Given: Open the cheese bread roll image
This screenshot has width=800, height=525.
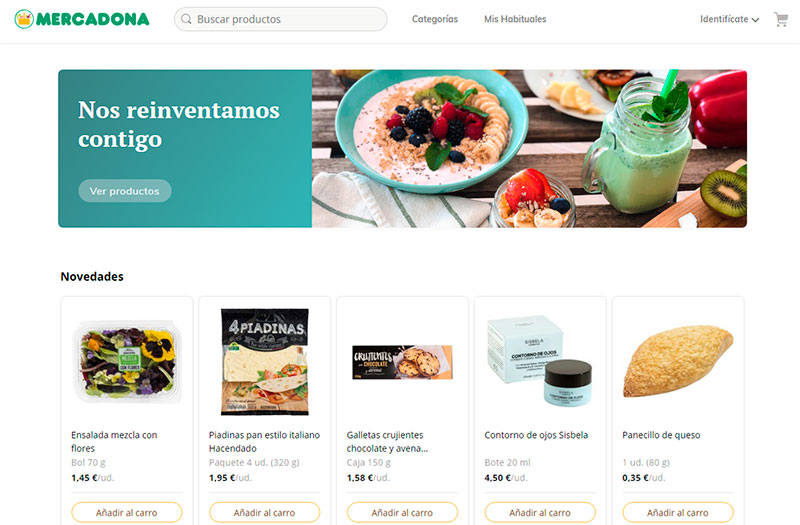Looking at the screenshot, I should tap(678, 361).
